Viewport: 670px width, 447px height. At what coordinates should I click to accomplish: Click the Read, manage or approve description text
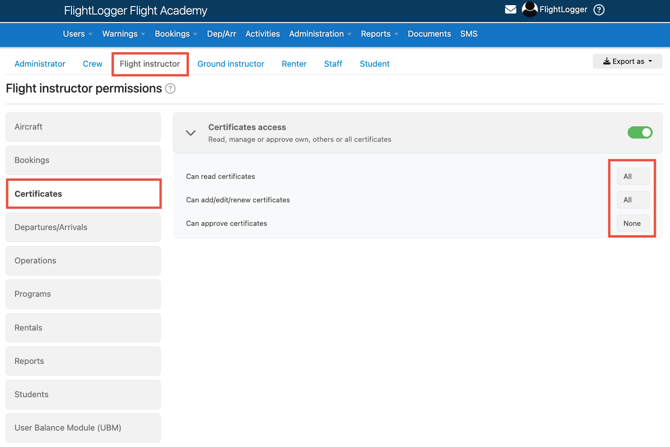pos(300,139)
